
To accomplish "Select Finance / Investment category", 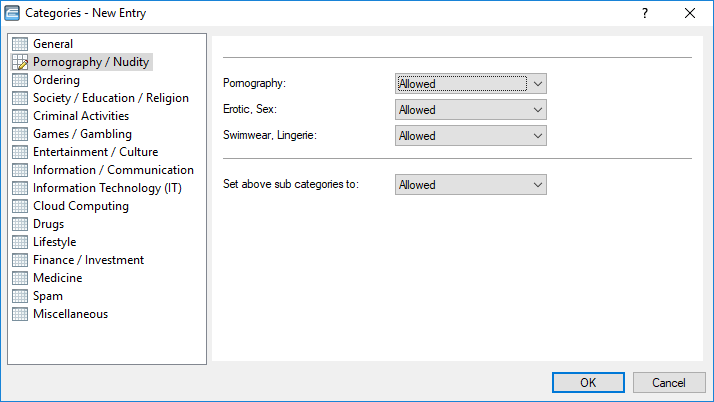I will [x=88, y=260].
